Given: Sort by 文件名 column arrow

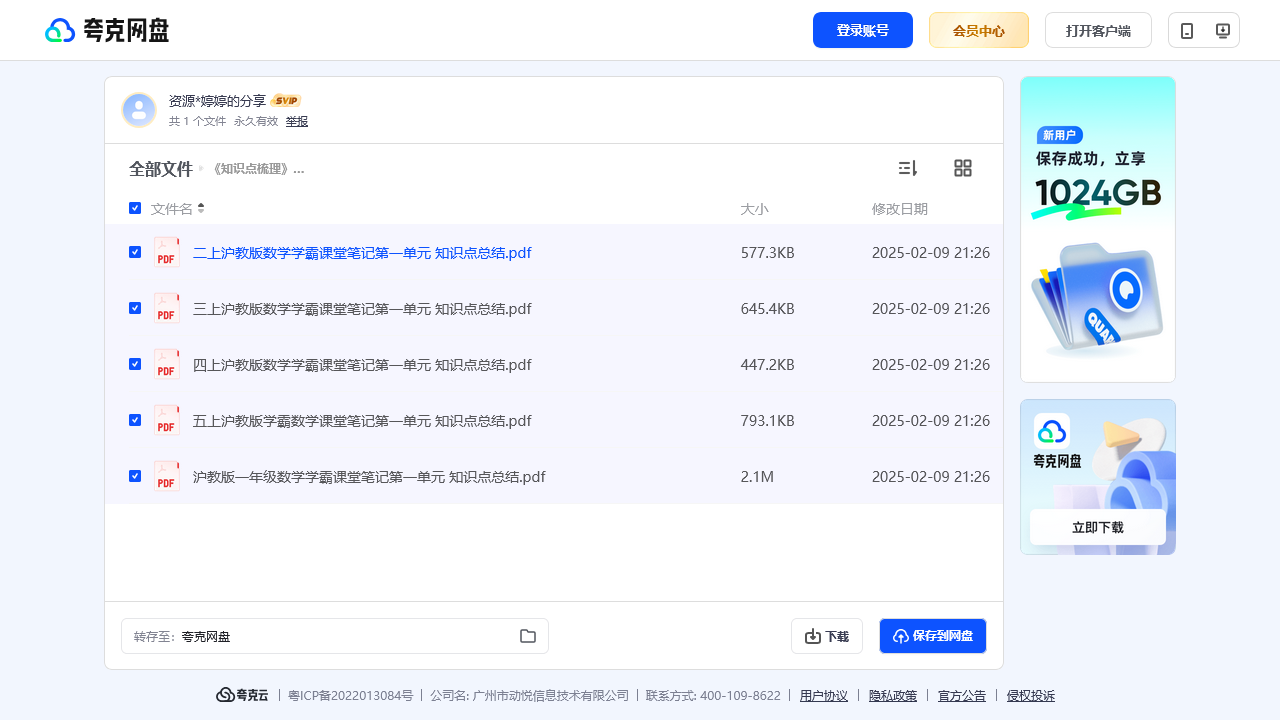Looking at the screenshot, I should click(201, 208).
